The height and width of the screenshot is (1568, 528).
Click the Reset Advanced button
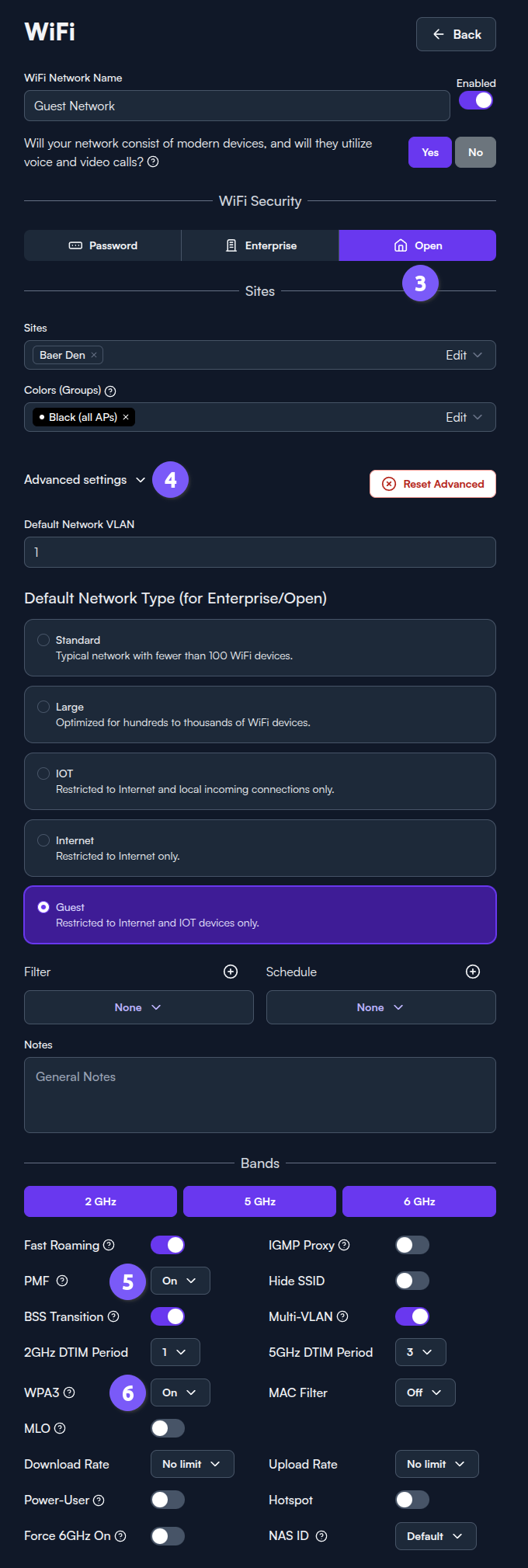pos(432,484)
